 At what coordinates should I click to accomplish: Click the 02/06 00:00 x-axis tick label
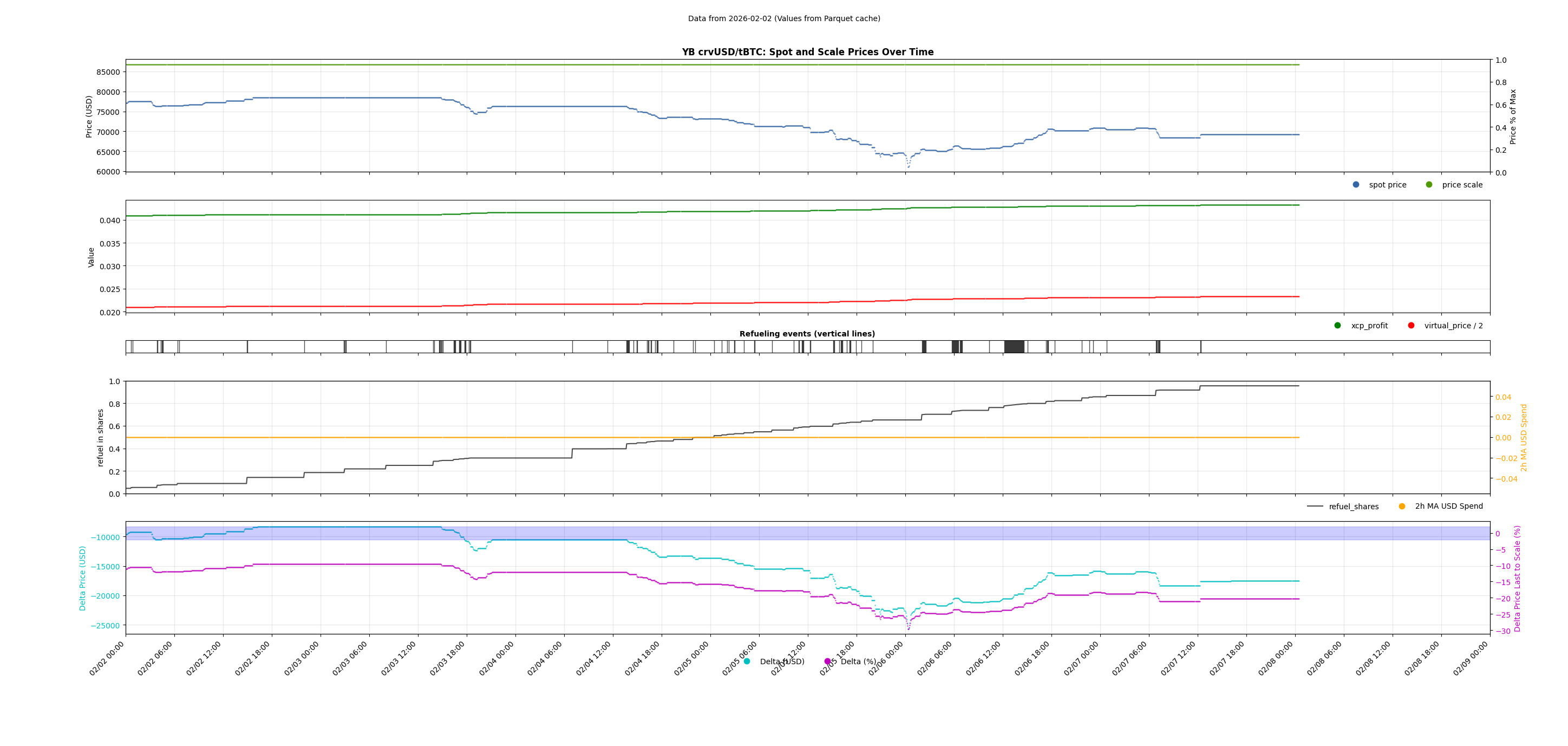[887, 659]
